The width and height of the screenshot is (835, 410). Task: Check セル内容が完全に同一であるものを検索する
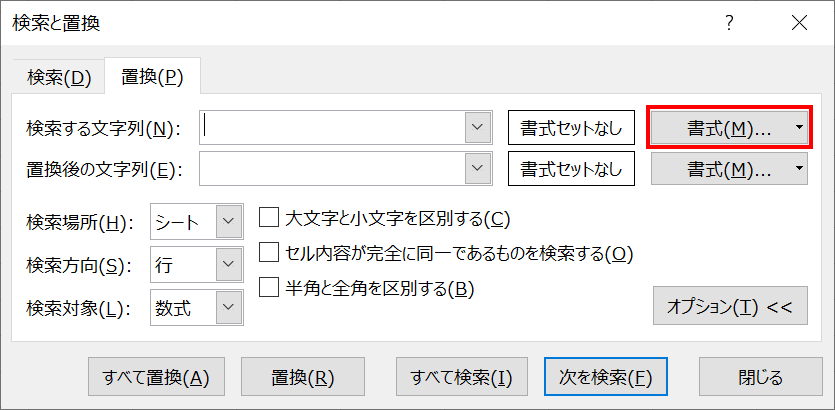click(268, 253)
